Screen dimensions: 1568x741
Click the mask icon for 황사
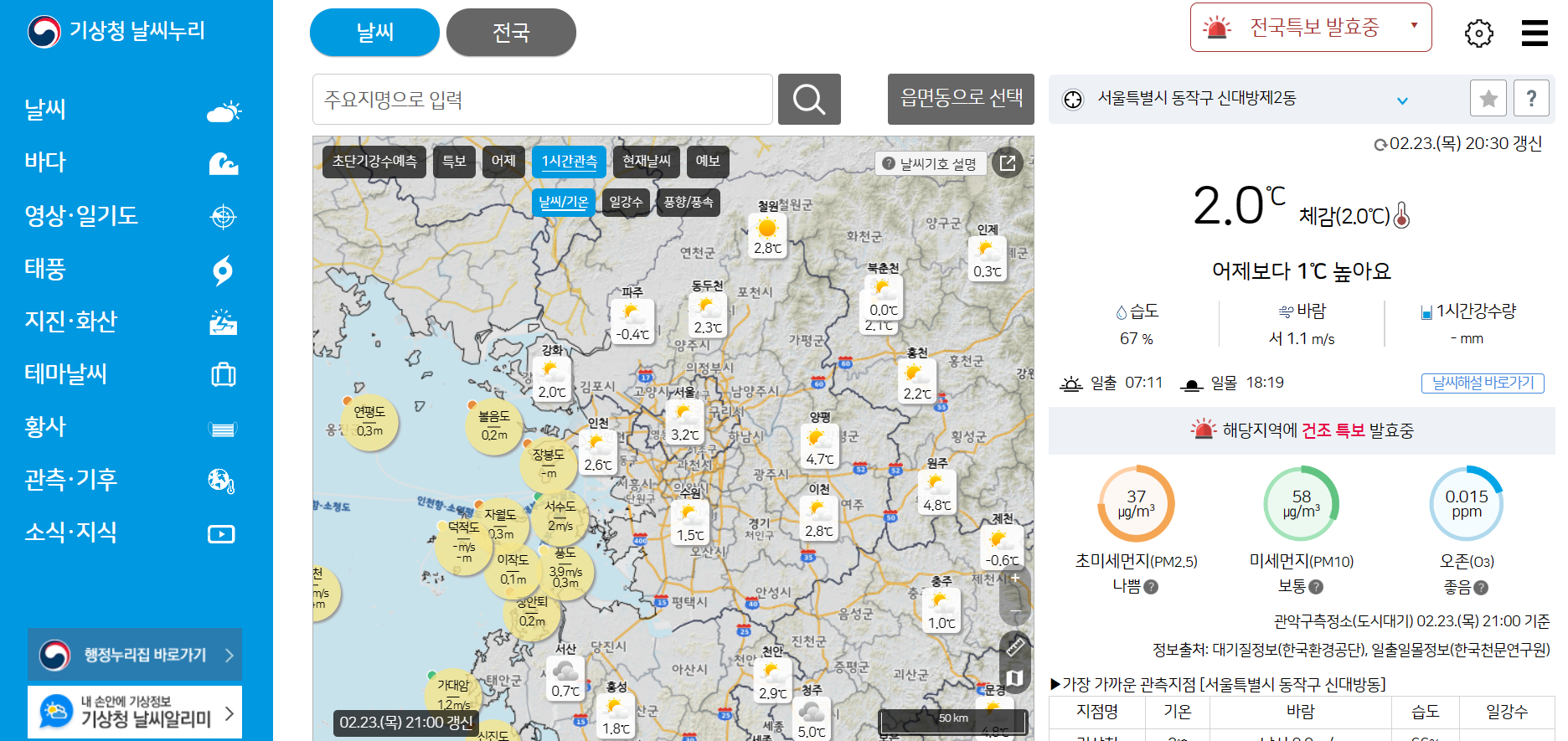pos(223,430)
